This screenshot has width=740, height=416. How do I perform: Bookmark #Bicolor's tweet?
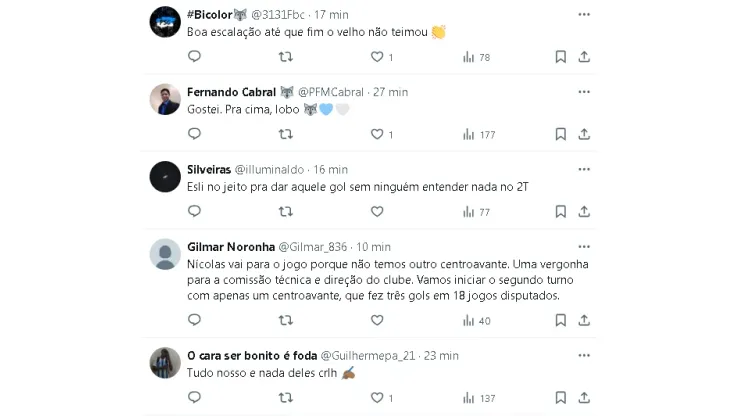pos(561,57)
